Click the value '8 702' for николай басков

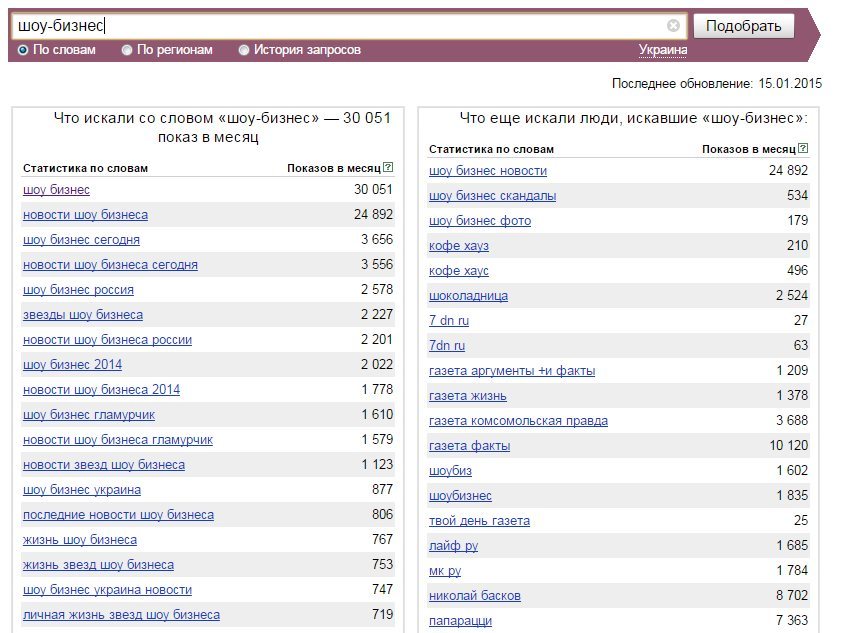click(792, 595)
